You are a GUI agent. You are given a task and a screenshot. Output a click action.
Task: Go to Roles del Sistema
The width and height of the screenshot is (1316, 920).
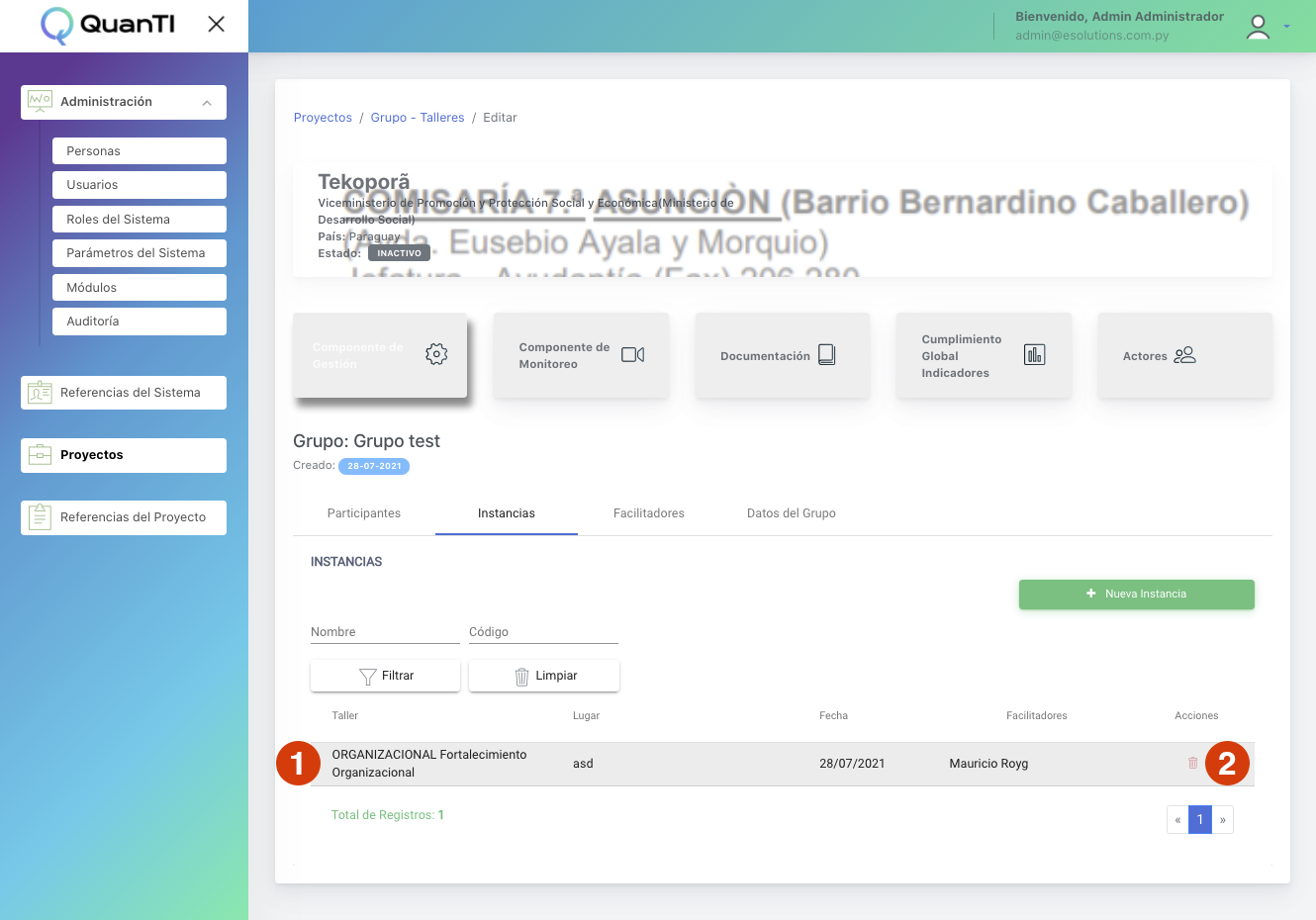click(140, 220)
